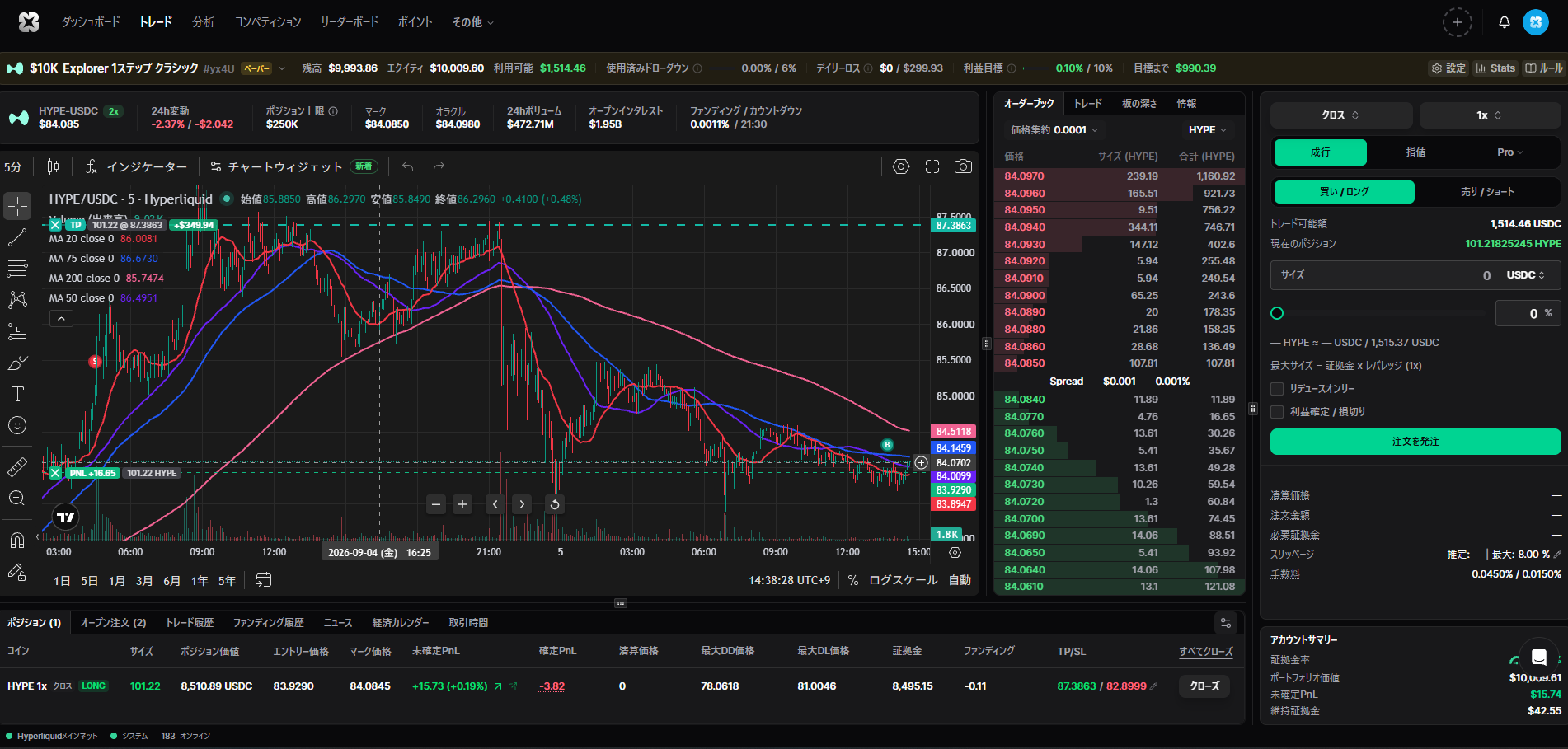Enter fullscreen chart mode
The width and height of the screenshot is (1568, 749).
(932, 166)
